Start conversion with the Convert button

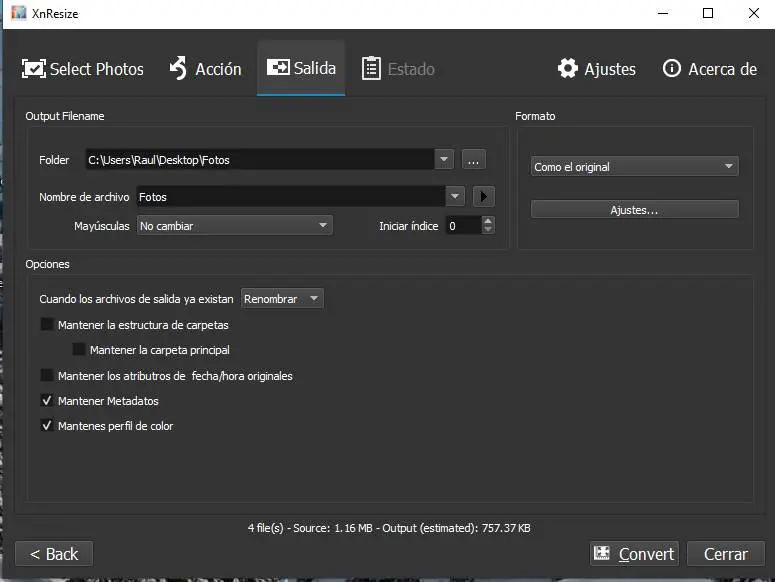click(x=634, y=554)
